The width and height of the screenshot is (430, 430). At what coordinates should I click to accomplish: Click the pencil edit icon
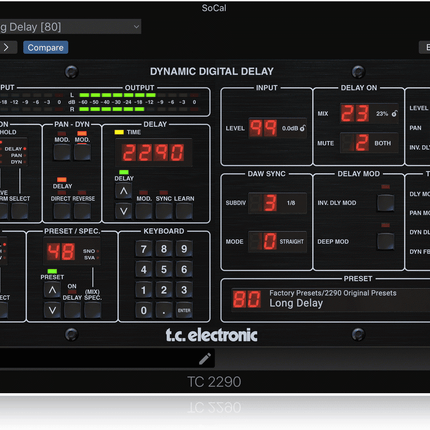[x=205, y=359]
